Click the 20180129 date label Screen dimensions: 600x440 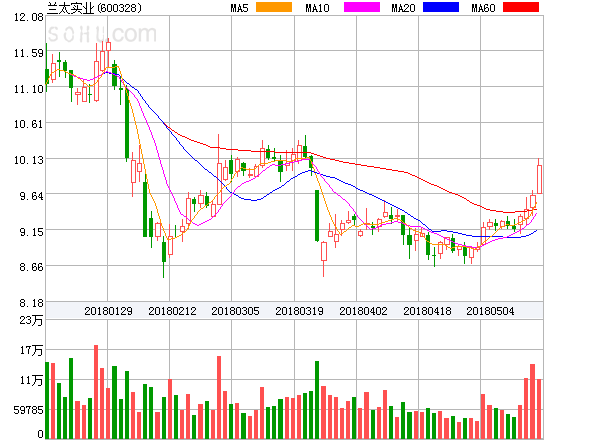tap(108, 311)
